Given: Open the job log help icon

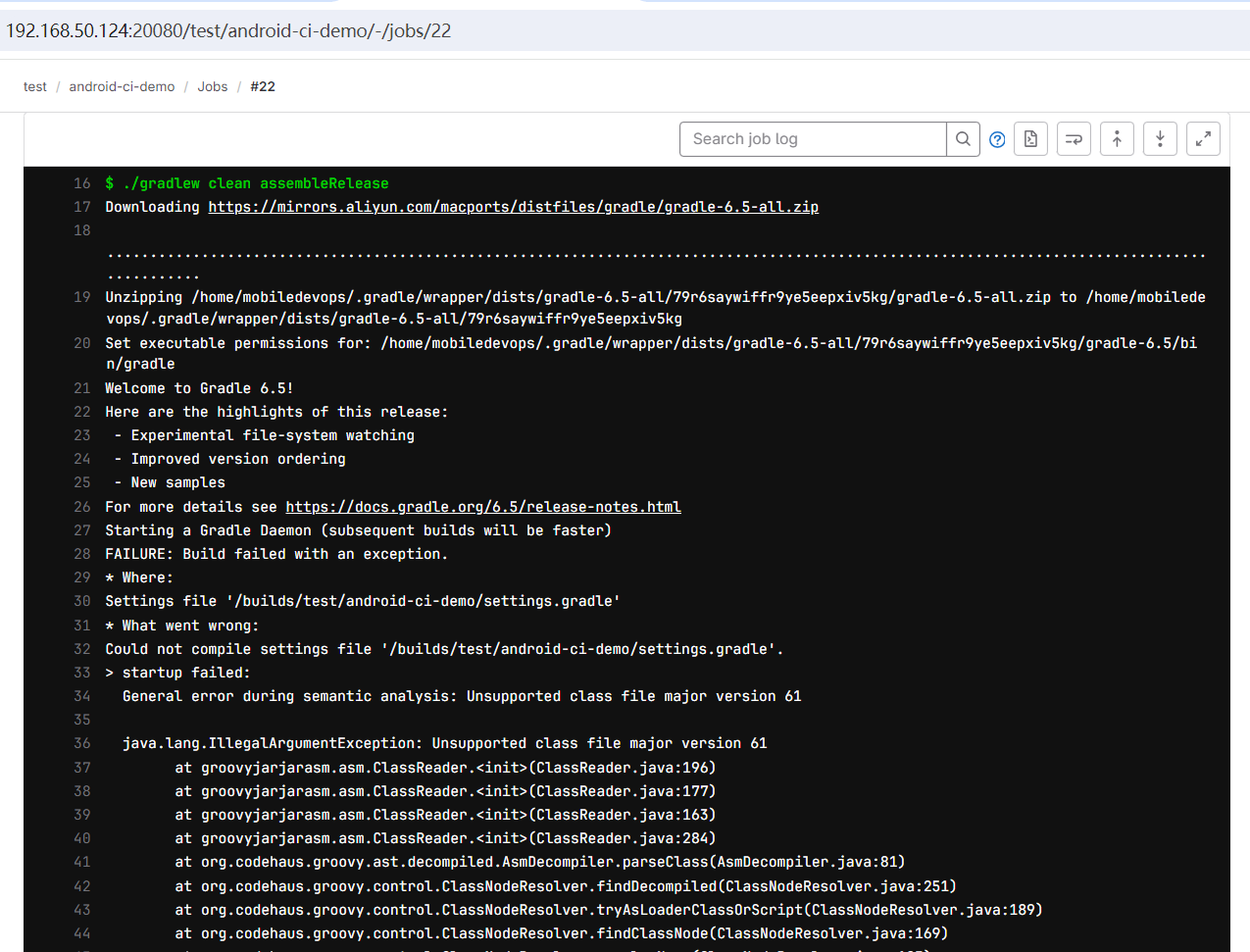Looking at the screenshot, I should (997, 138).
